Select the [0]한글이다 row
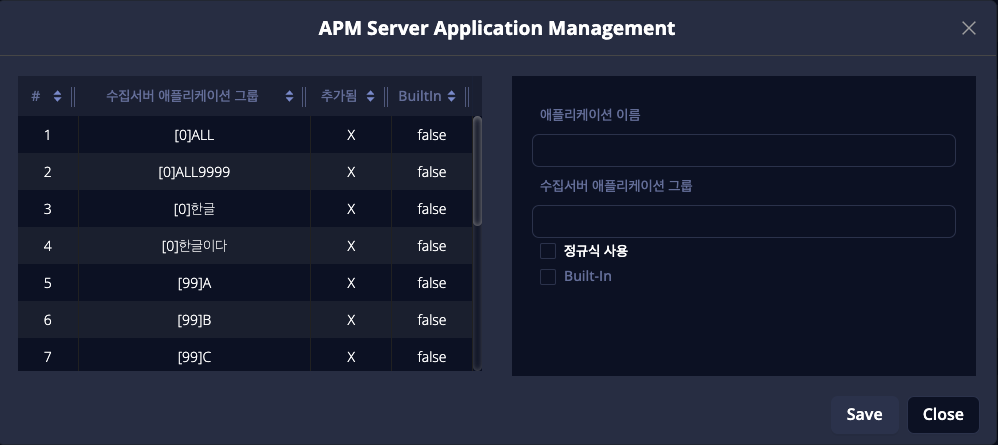This screenshot has height=445, width=998. 194,246
